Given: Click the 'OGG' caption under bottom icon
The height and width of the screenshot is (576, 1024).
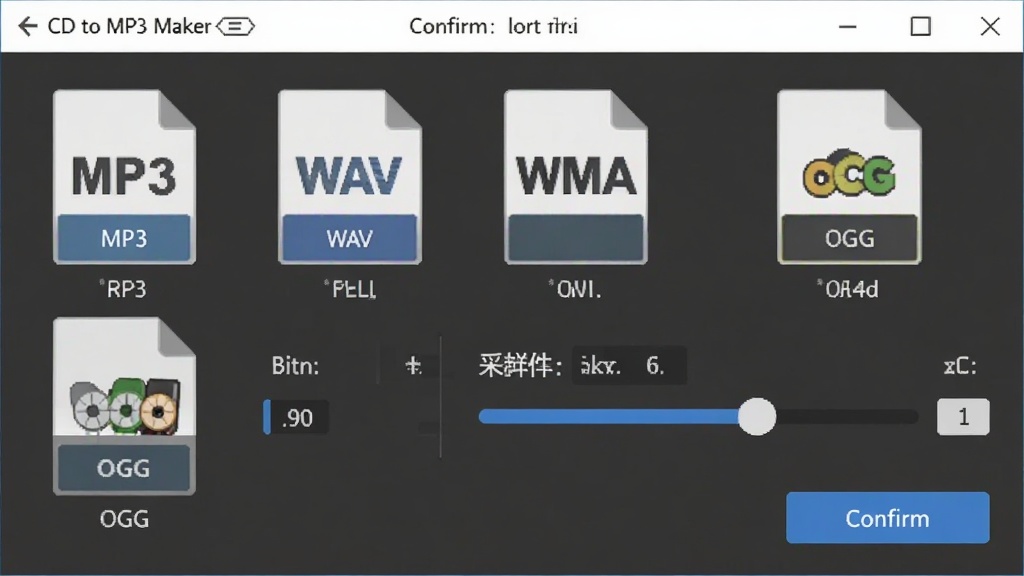Looking at the screenshot, I should [x=124, y=519].
